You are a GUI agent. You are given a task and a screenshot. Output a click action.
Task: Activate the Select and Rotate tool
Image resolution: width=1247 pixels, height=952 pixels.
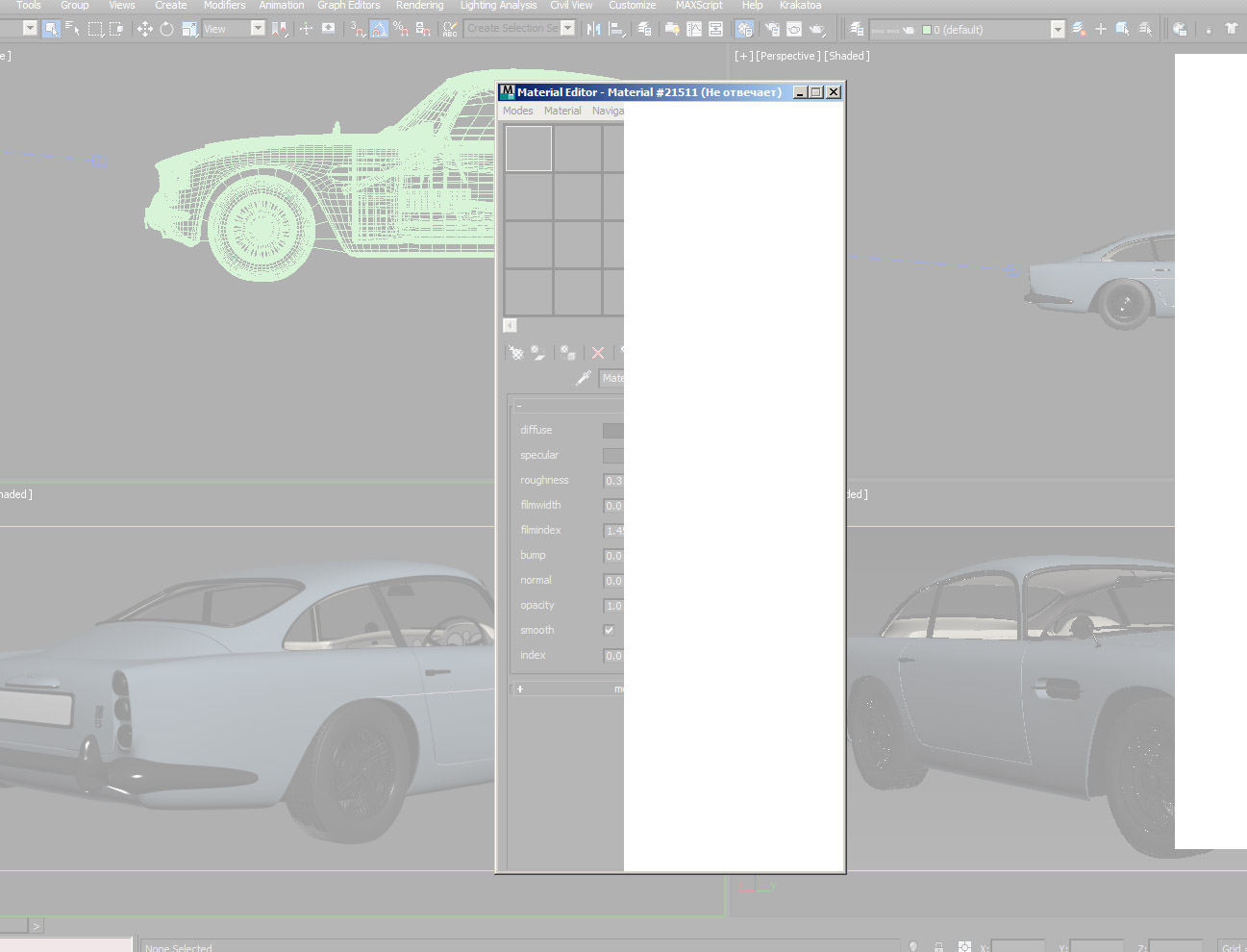[x=166, y=29]
